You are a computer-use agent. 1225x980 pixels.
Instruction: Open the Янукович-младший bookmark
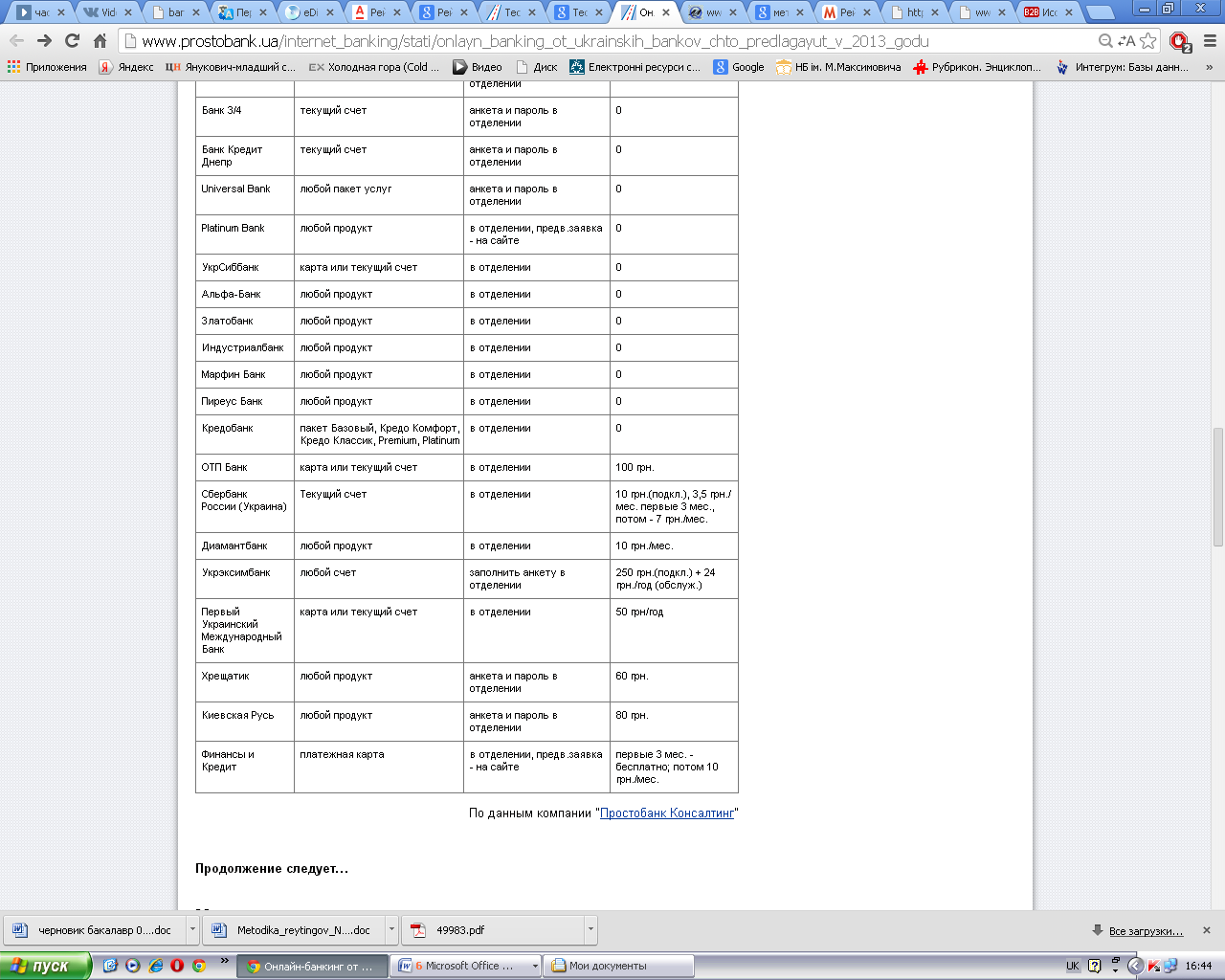point(231,67)
